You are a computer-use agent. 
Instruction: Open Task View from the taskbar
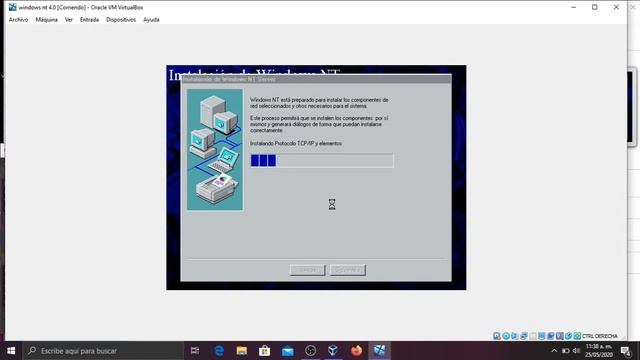tap(195, 351)
